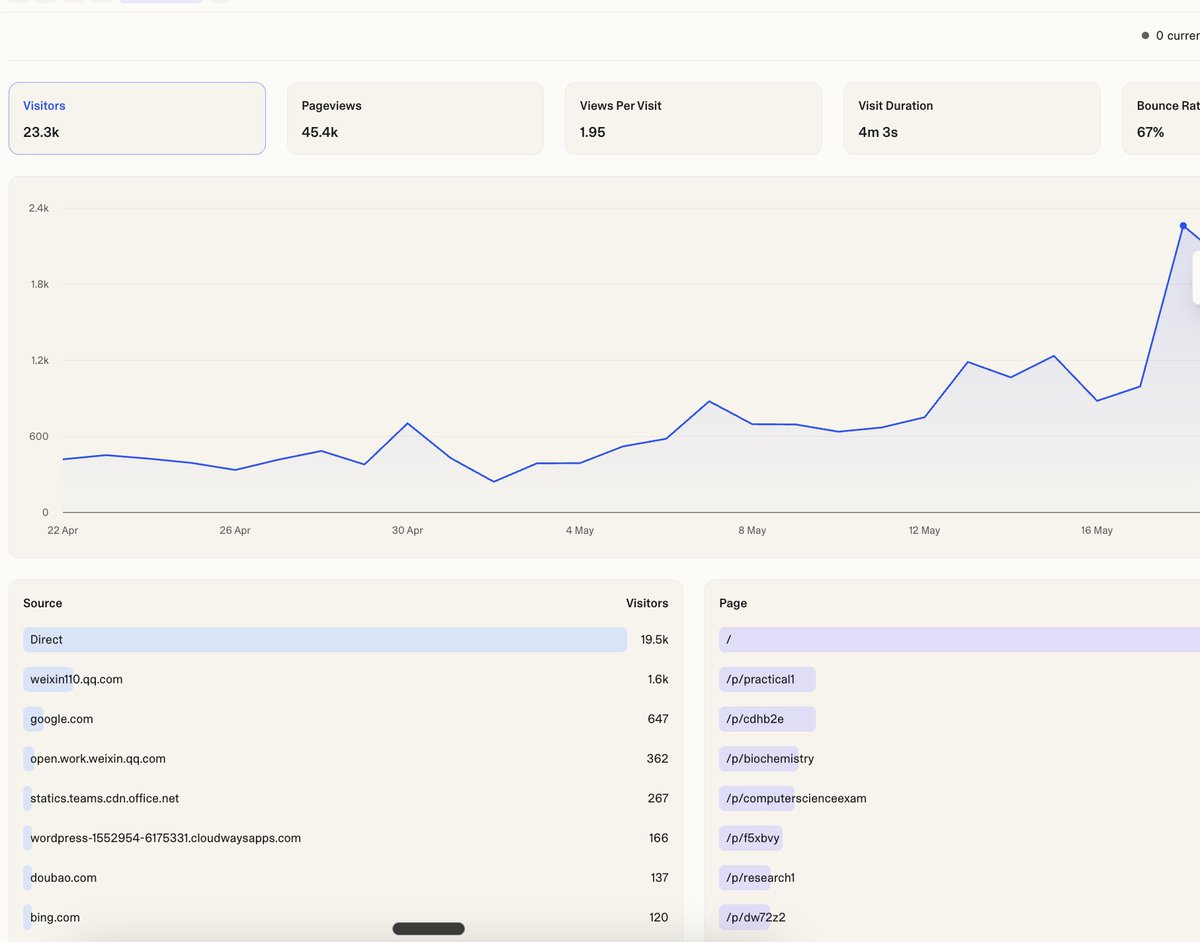Screen dimensions: 1200x942
Task: Select the Bounce Rate card
Action: tap(1161, 118)
